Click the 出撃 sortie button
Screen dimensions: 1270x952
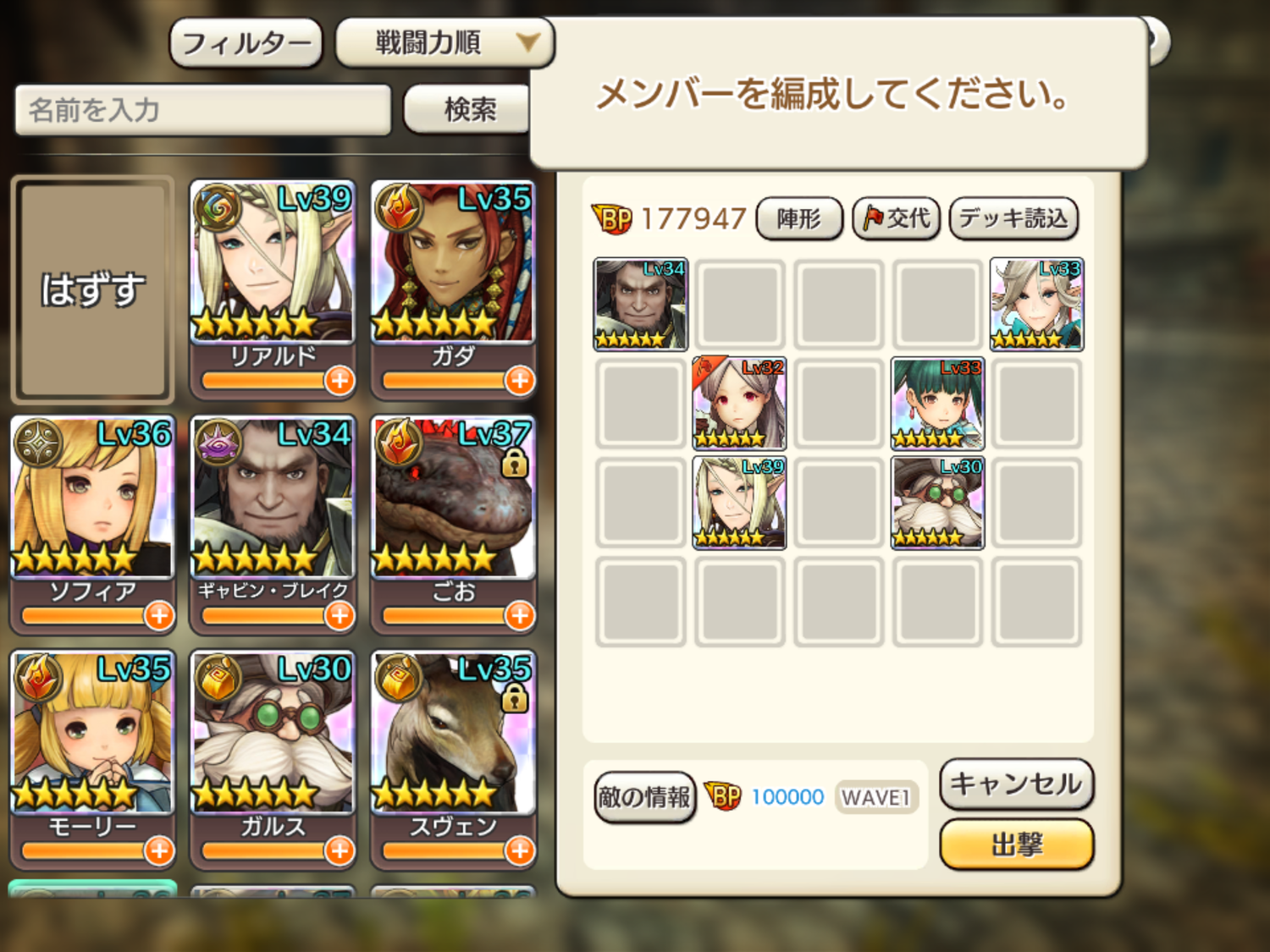(x=1017, y=845)
